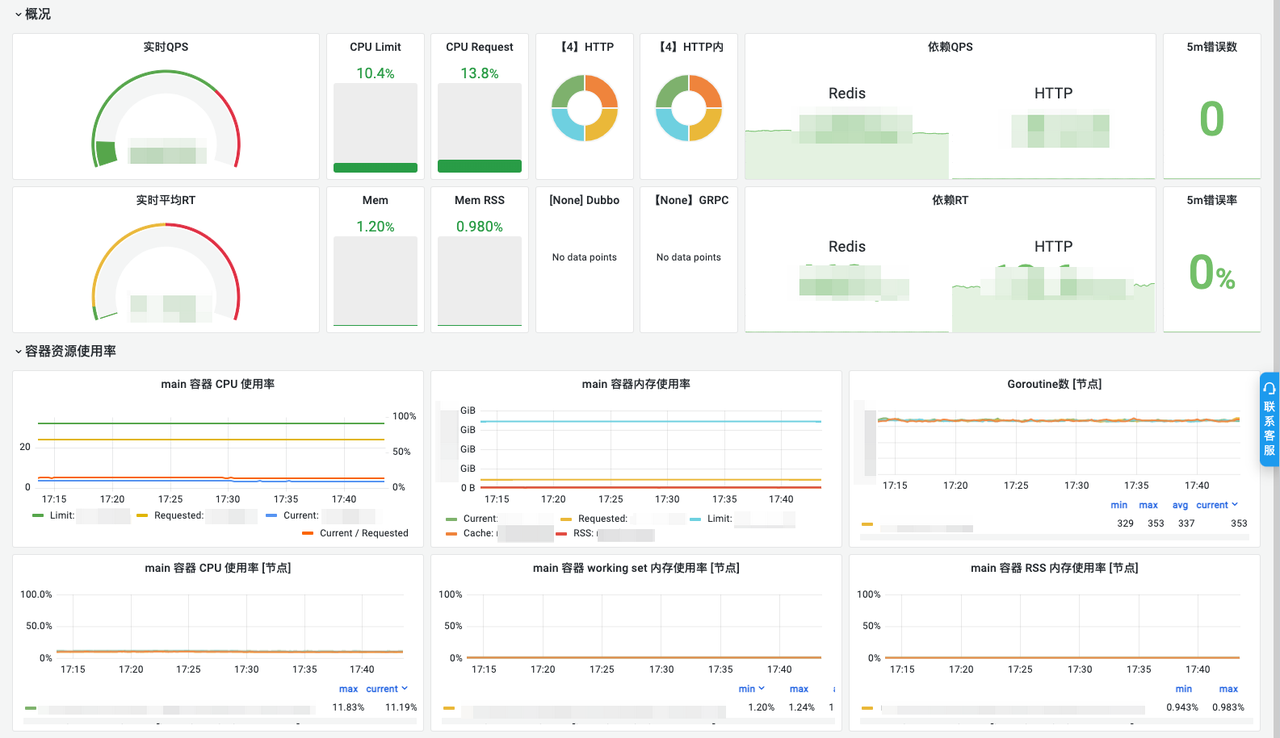This screenshot has height=738, width=1280.
Task: Toggle the orange Current / Requested legend swatch
Action: point(307,533)
